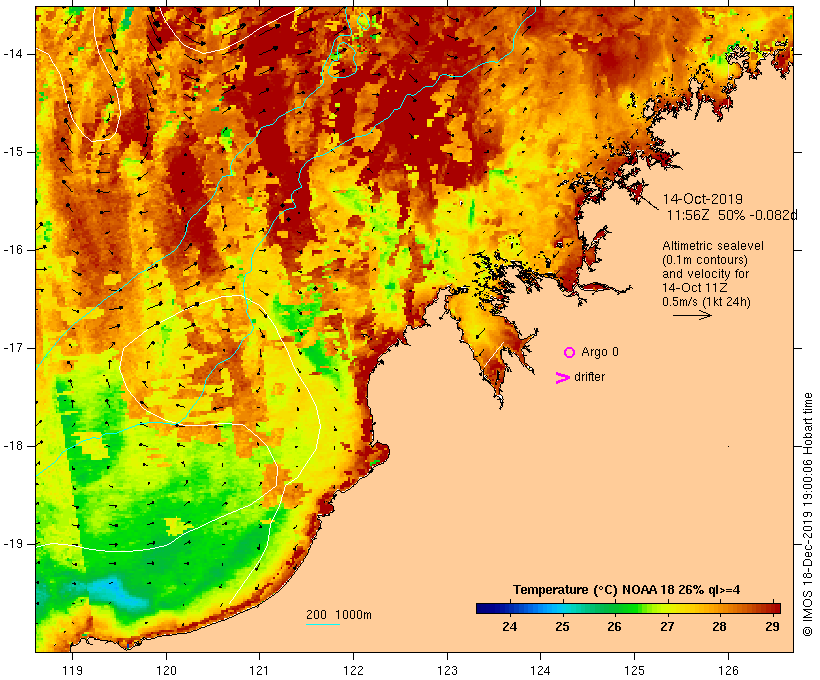The height and width of the screenshot is (680, 820).
Task: Click the longitude label 121
Action: [x=259, y=670]
